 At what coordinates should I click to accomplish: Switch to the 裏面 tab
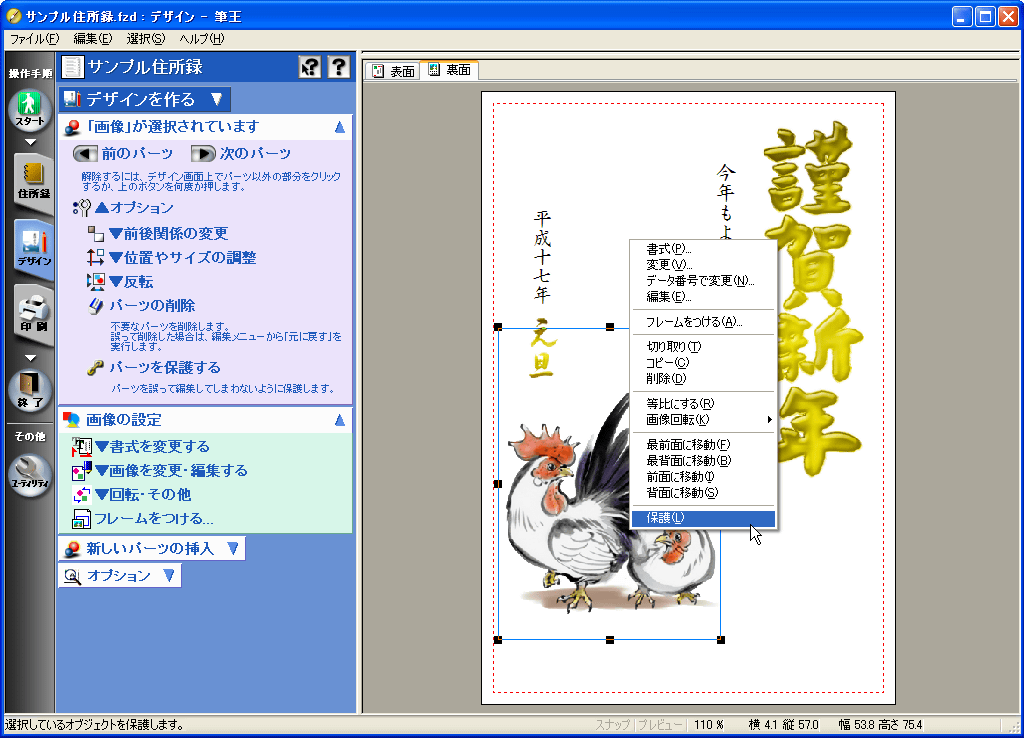pos(450,70)
